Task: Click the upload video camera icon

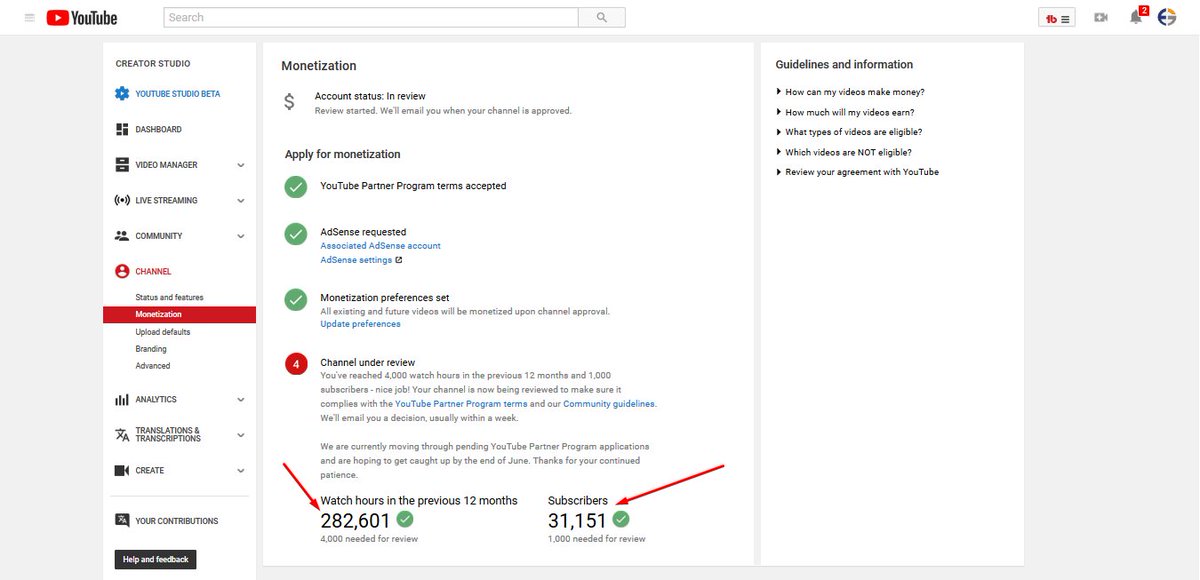Action: 1101,18
